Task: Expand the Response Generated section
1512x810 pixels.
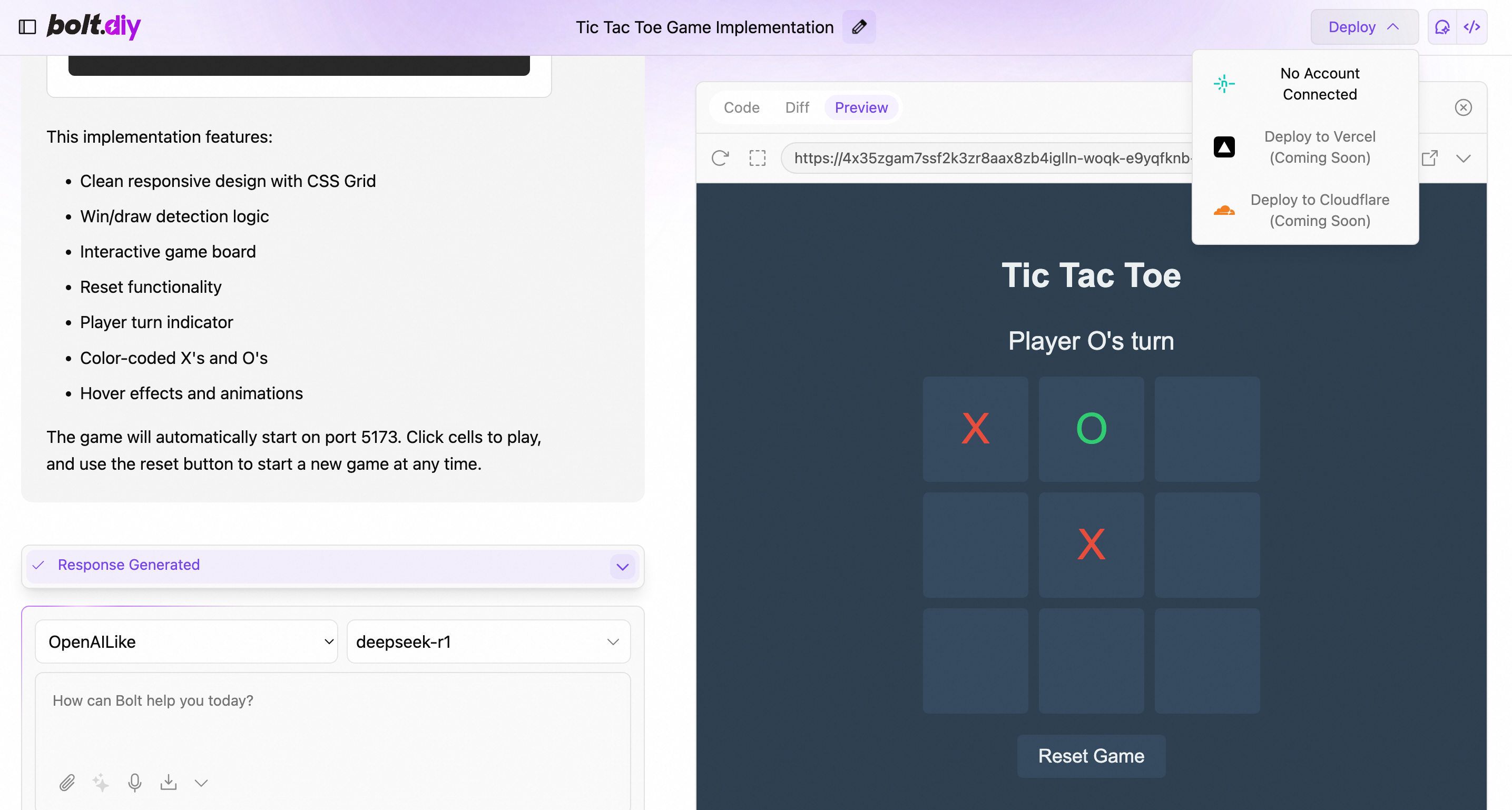Action: click(622, 566)
